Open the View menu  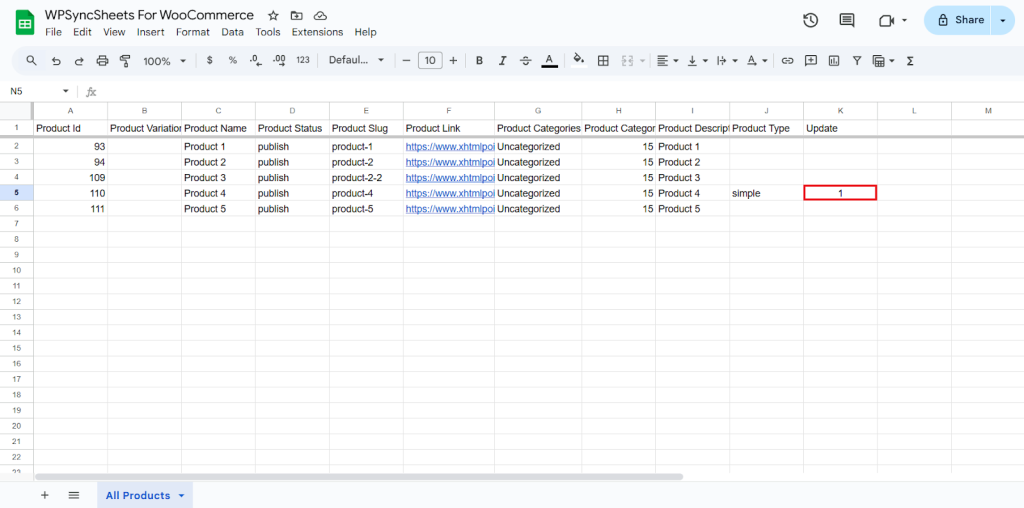(x=114, y=32)
